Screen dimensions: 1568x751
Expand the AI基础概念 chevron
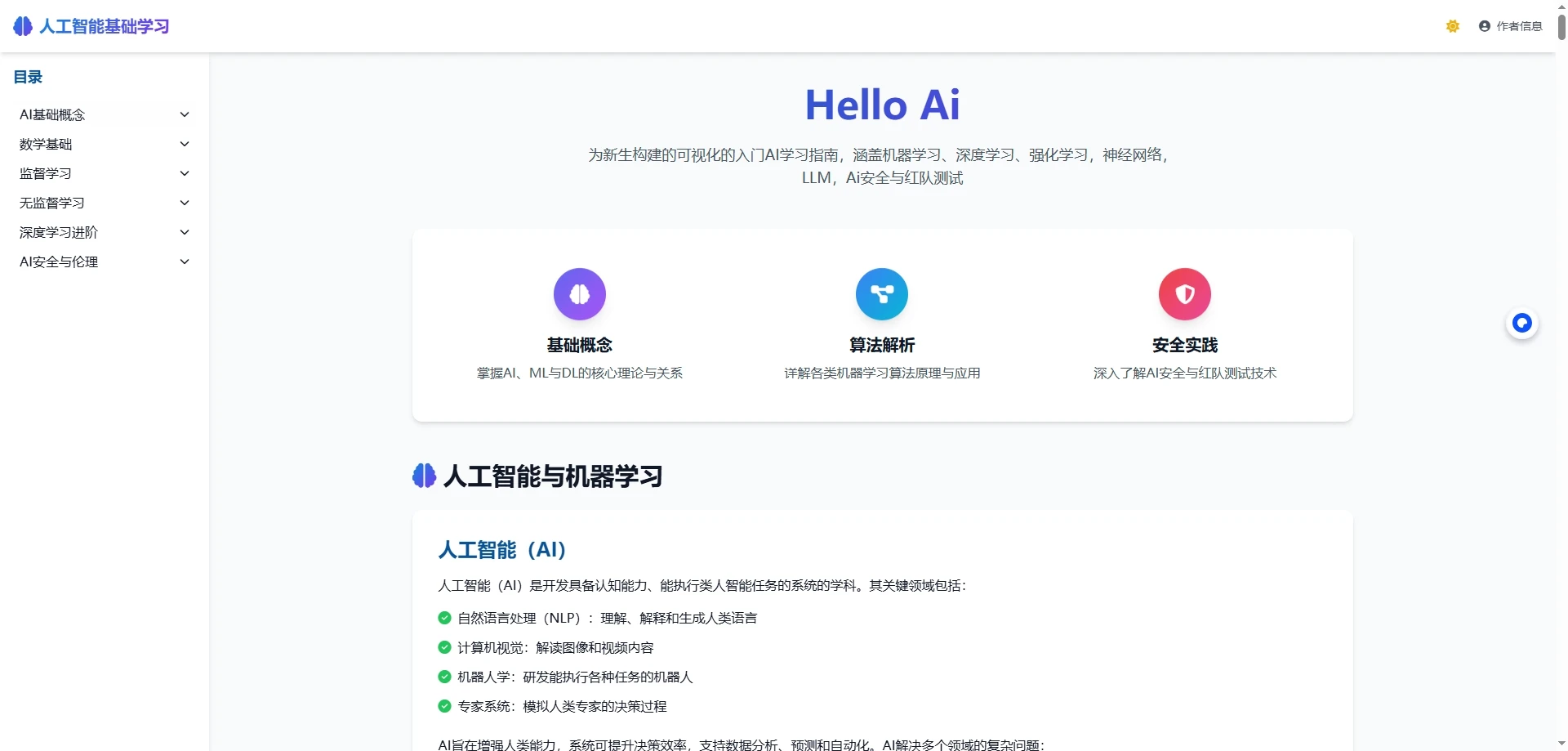coord(185,114)
